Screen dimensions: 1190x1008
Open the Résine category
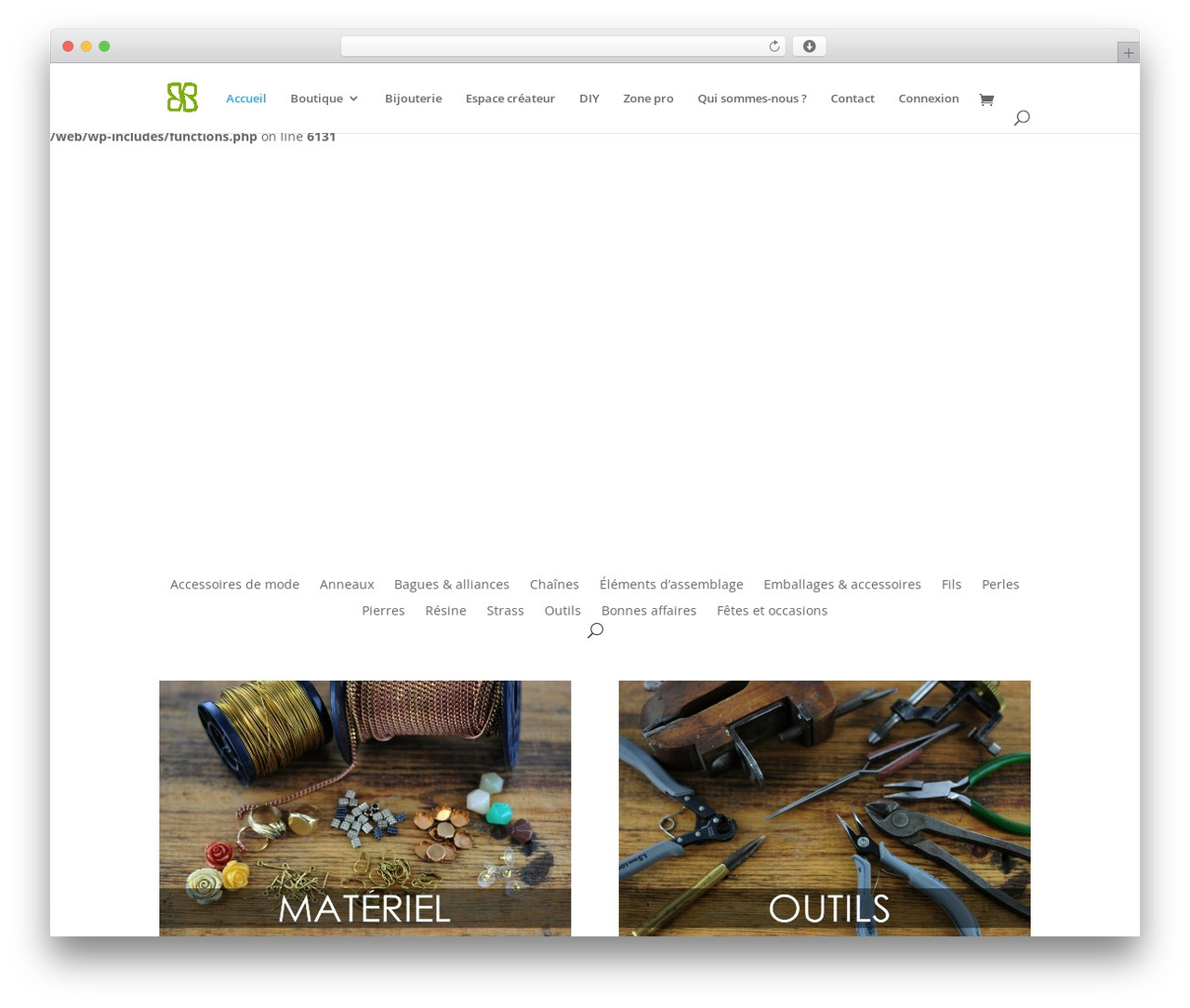click(445, 610)
